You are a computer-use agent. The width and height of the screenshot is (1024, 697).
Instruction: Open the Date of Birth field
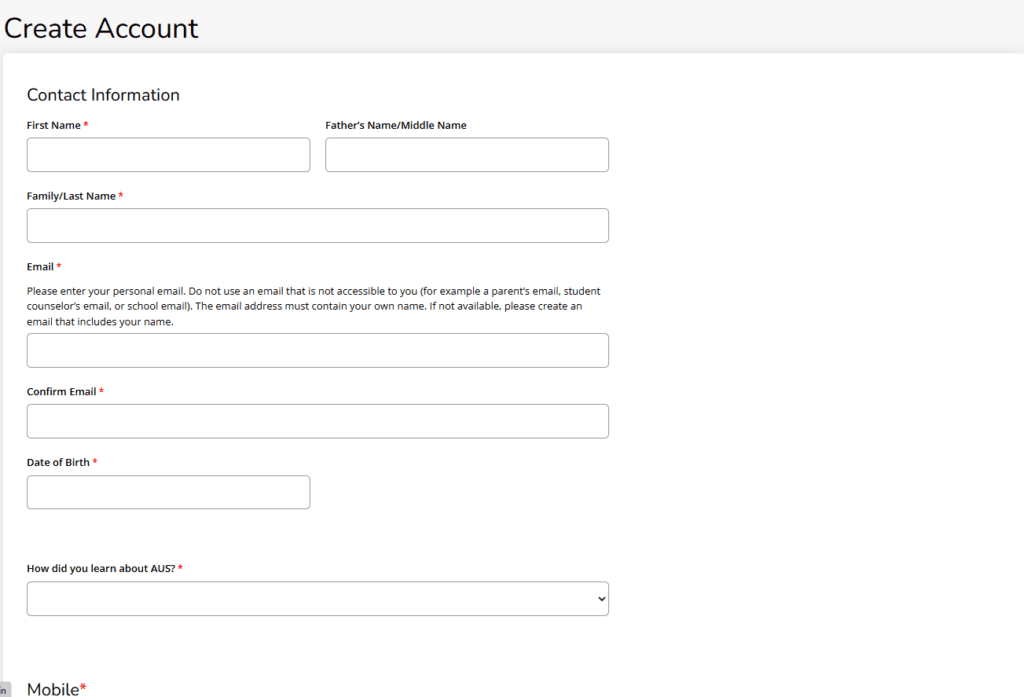pyautogui.click(x=168, y=492)
